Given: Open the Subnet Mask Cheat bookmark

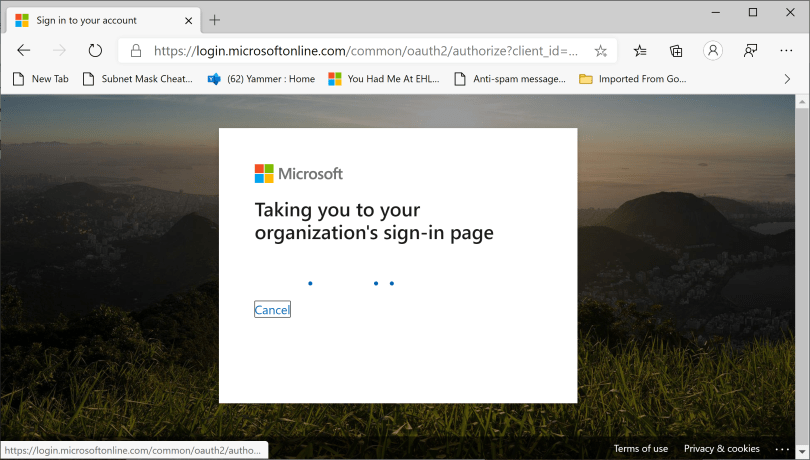Looking at the screenshot, I should click(x=138, y=79).
